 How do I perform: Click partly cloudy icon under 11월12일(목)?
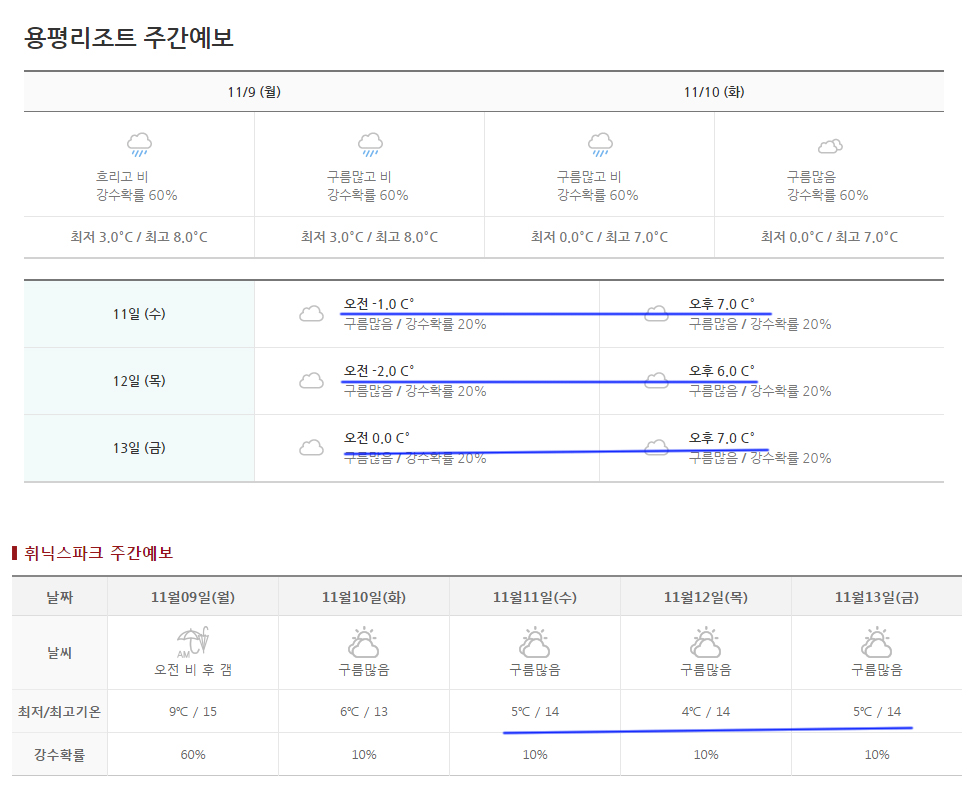(705, 643)
